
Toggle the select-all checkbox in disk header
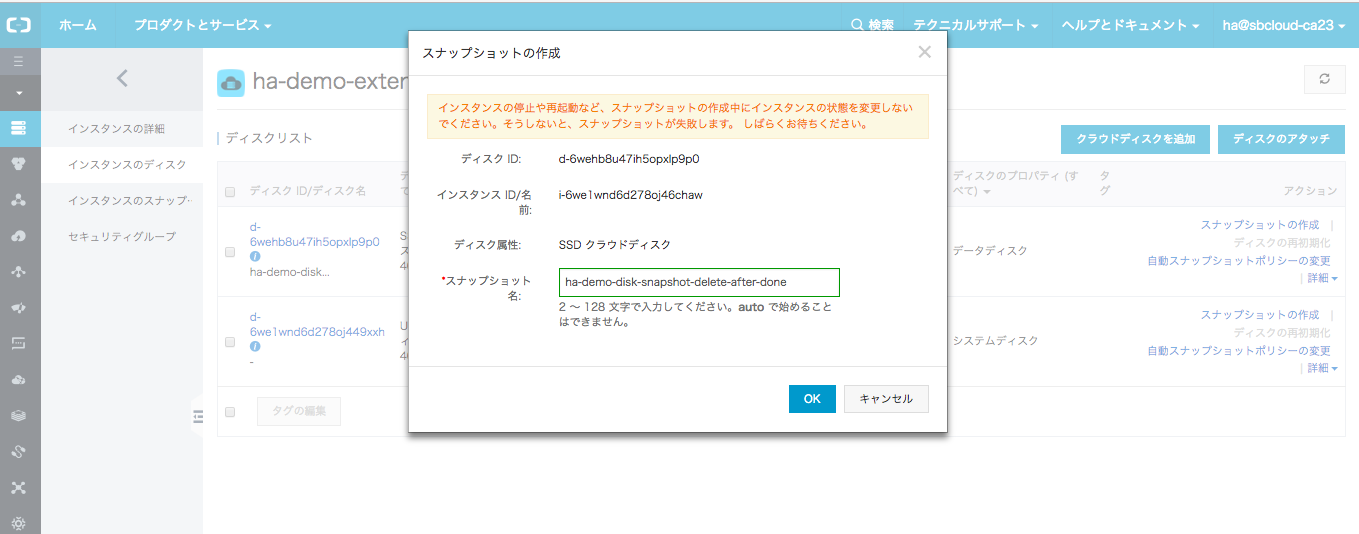click(x=230, y=192)
